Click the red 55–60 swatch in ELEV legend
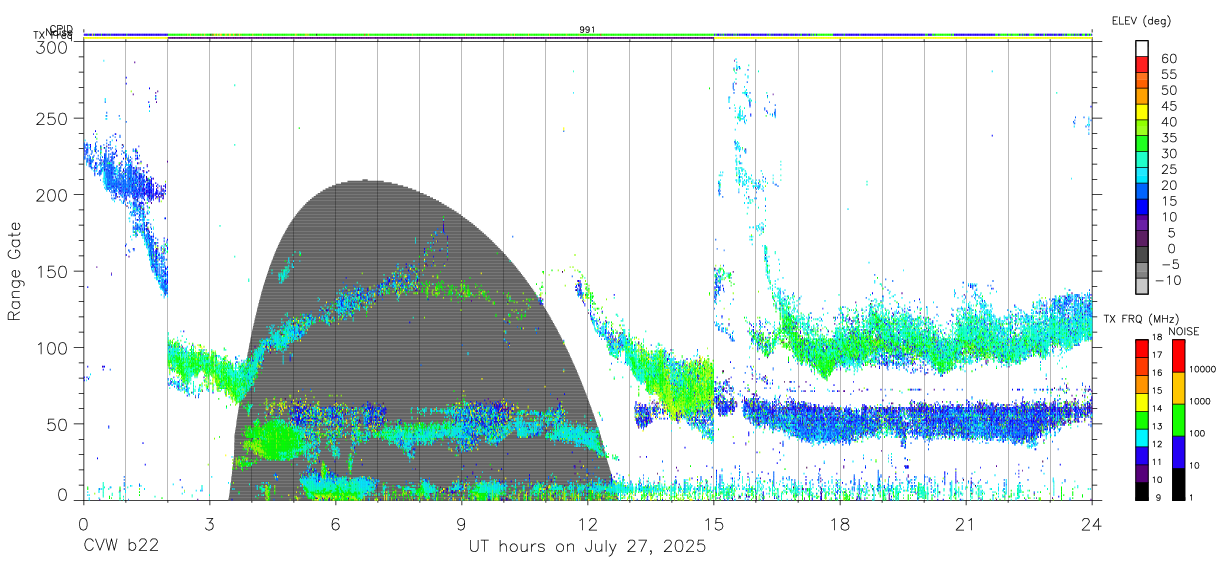The image size is (1228, 567). tap(1142, 66)
